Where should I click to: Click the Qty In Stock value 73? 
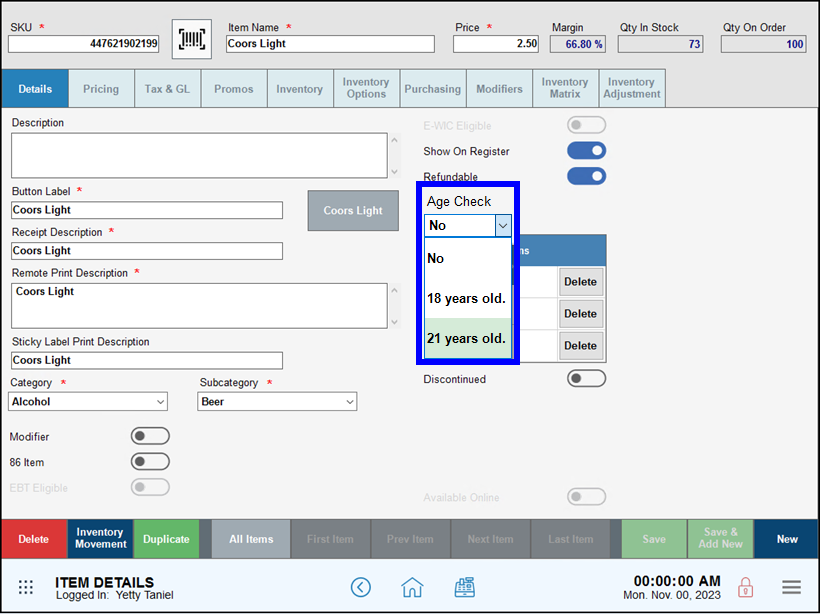pyautogui.click(x=660, y=44)
